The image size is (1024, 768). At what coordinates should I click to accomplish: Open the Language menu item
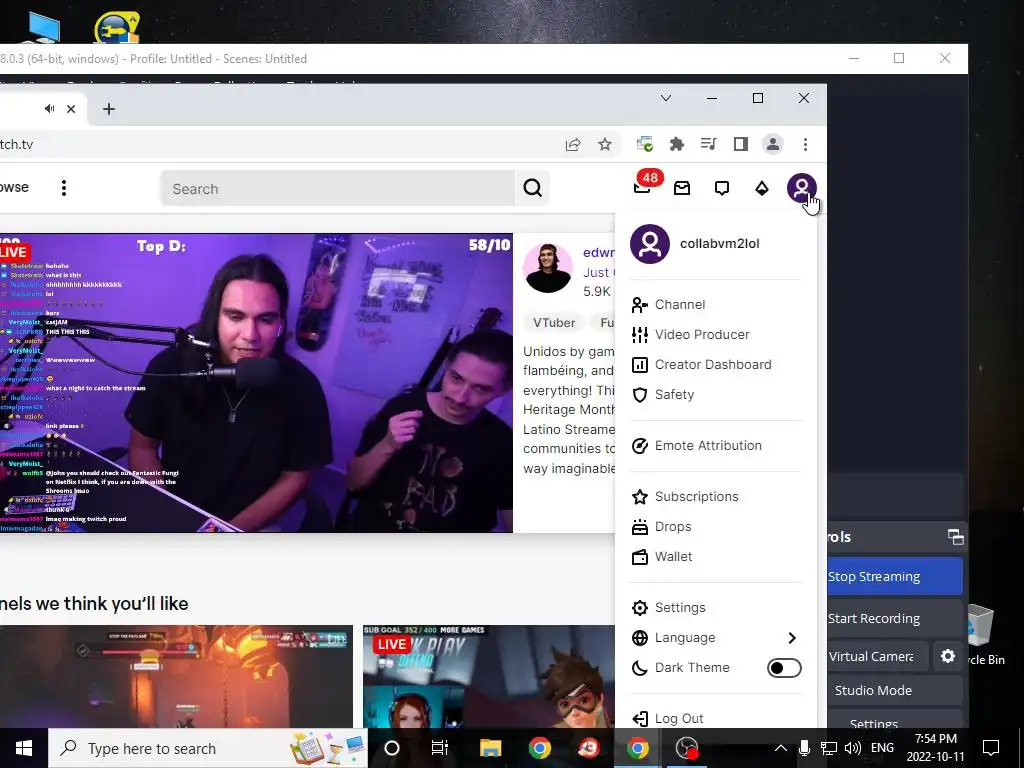click(x=716, y=637)
